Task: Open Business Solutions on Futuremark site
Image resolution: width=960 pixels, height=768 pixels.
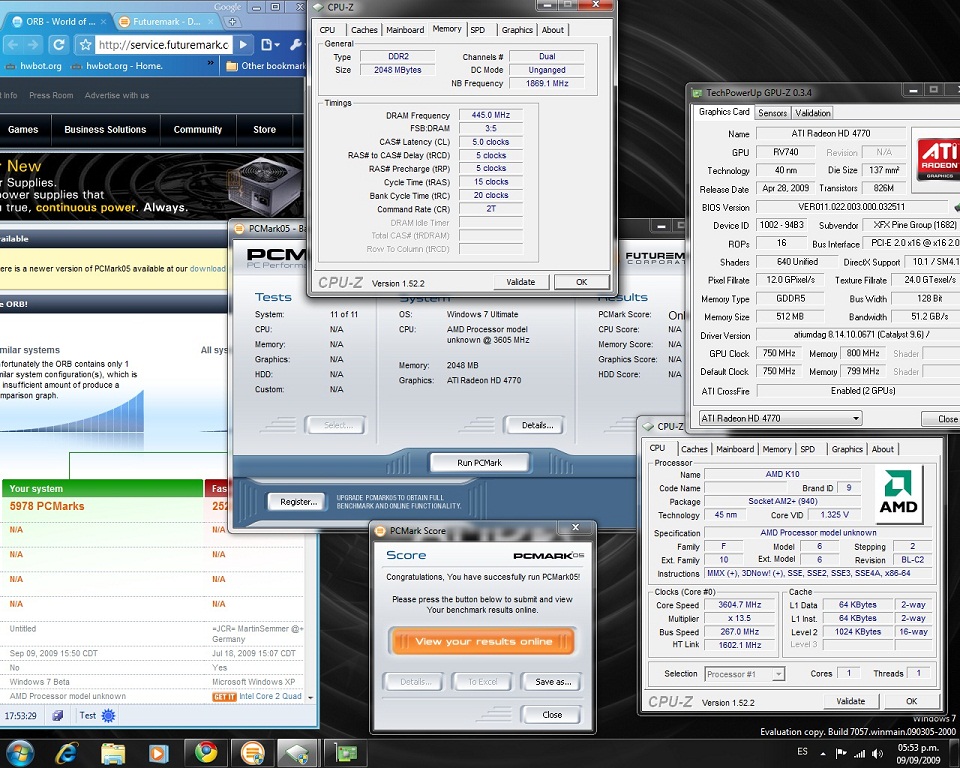Action: pyautogui.click(x=105, y=129)
